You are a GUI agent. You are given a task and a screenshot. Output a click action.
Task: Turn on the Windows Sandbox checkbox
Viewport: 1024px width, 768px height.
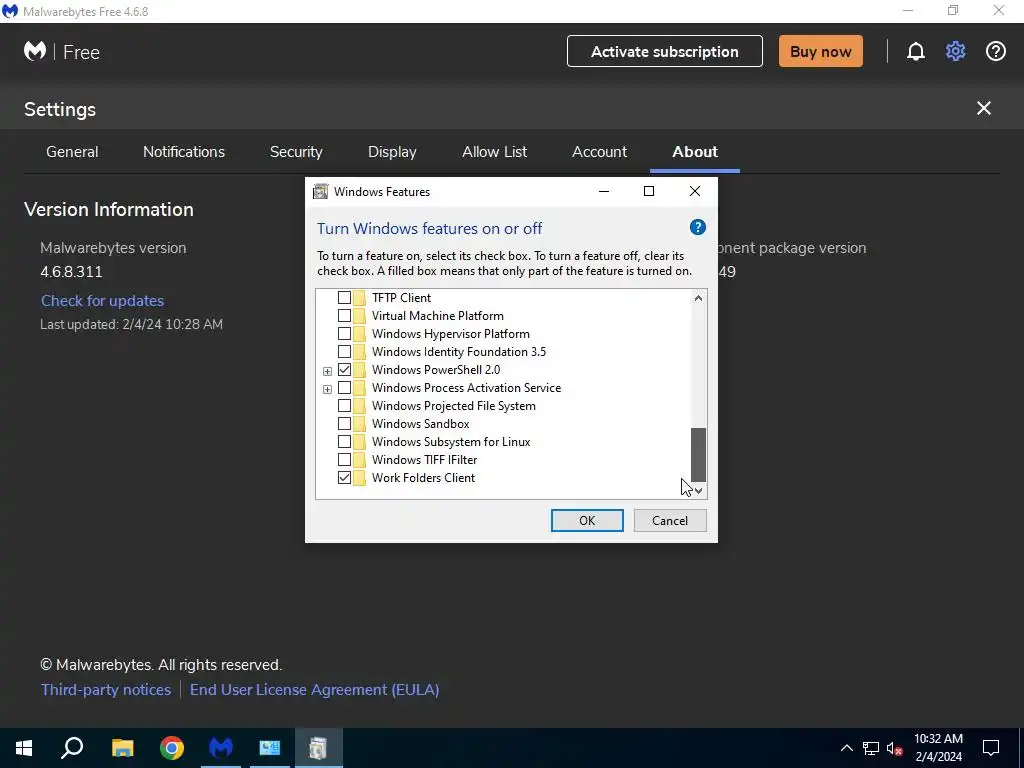pyautogui.click(x=344, y=424)
